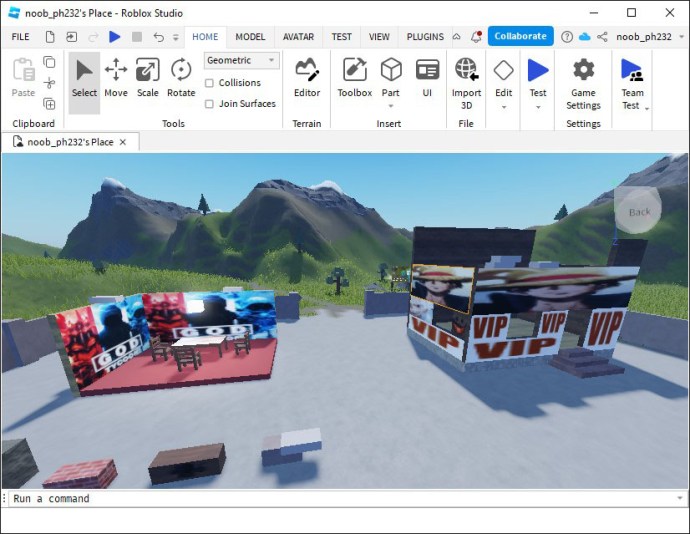Select the noob_ph232's Place document tab
690x534 pixels.
coord(70,142)
